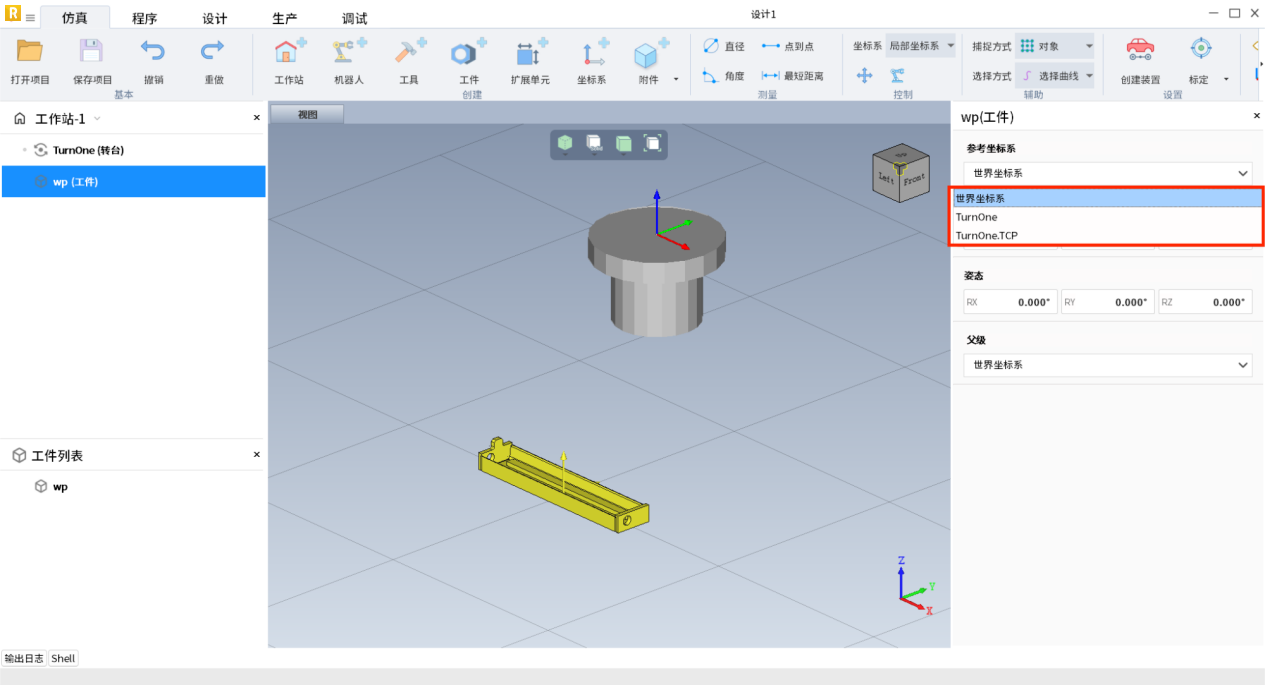Click the 保存项目 (Save Project) disk icon
This screenshot has height=685, width=1265.
[x=92, y=52]
